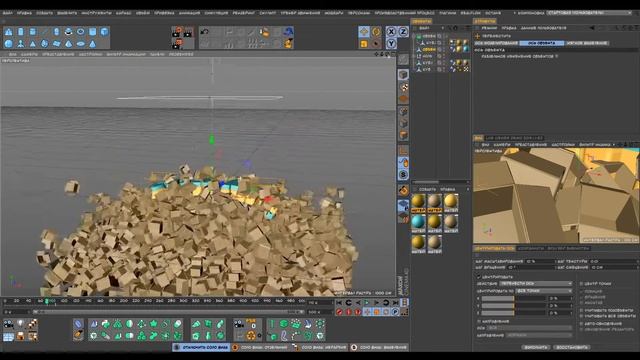Select the Rotate tool icon next to Move
Viewport: 640px width, 360px height.
point(376,31)
